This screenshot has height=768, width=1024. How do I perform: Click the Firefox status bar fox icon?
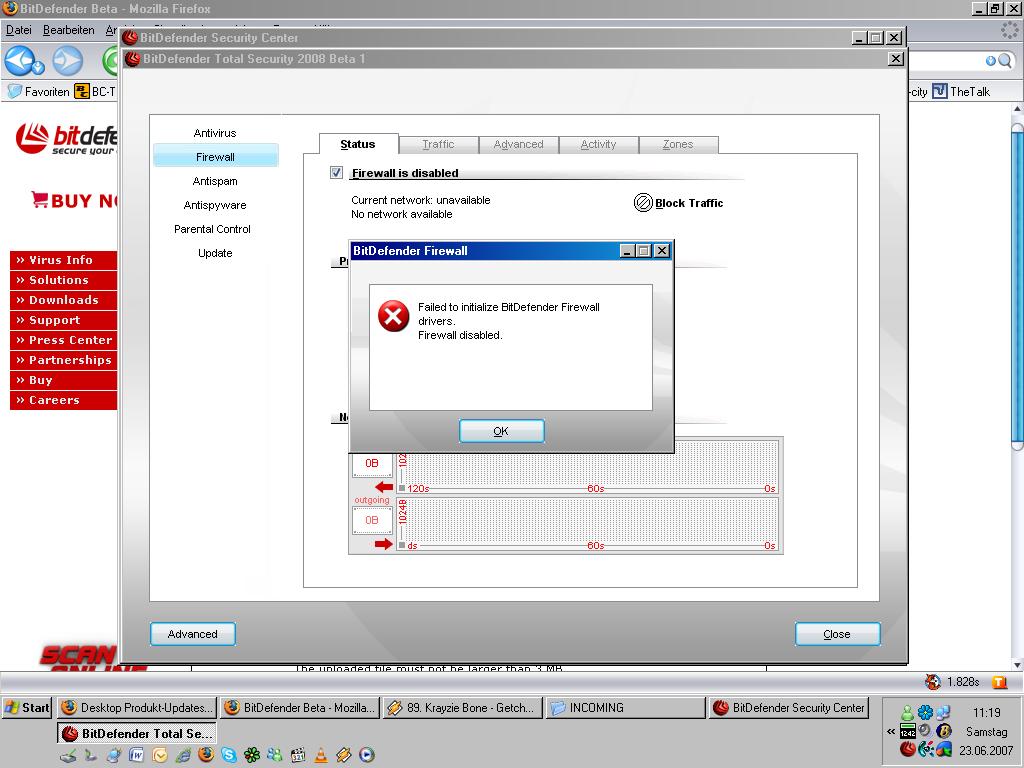(x=933, y=682)
